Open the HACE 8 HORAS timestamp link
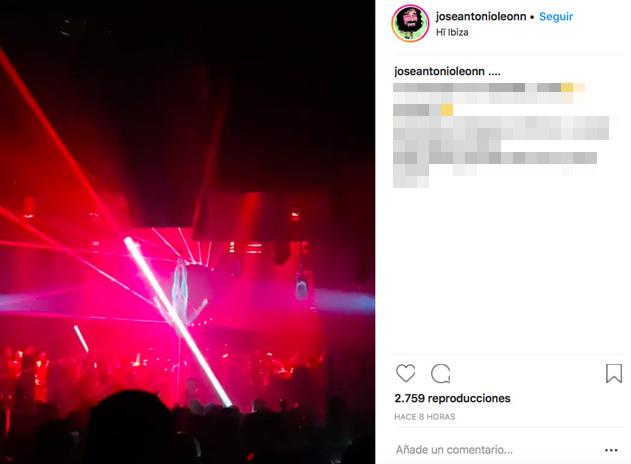The width and height of the screenshot is (631, 464). 425,417
